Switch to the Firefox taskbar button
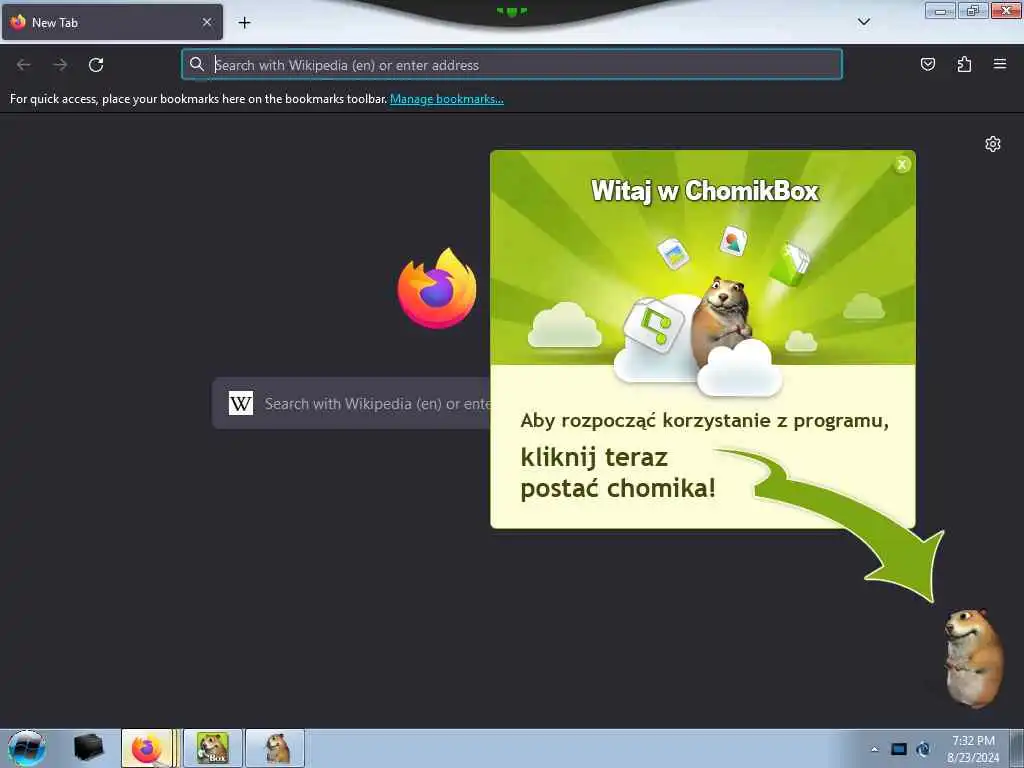 (148, 748)
